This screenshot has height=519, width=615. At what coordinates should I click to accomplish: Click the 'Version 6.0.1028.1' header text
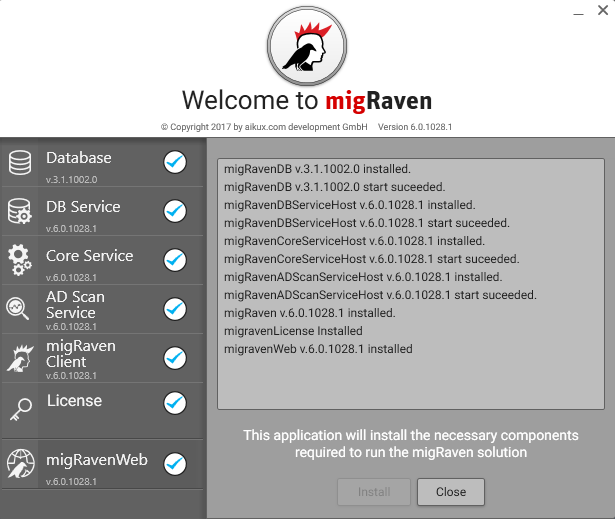[x=415, y=127]
